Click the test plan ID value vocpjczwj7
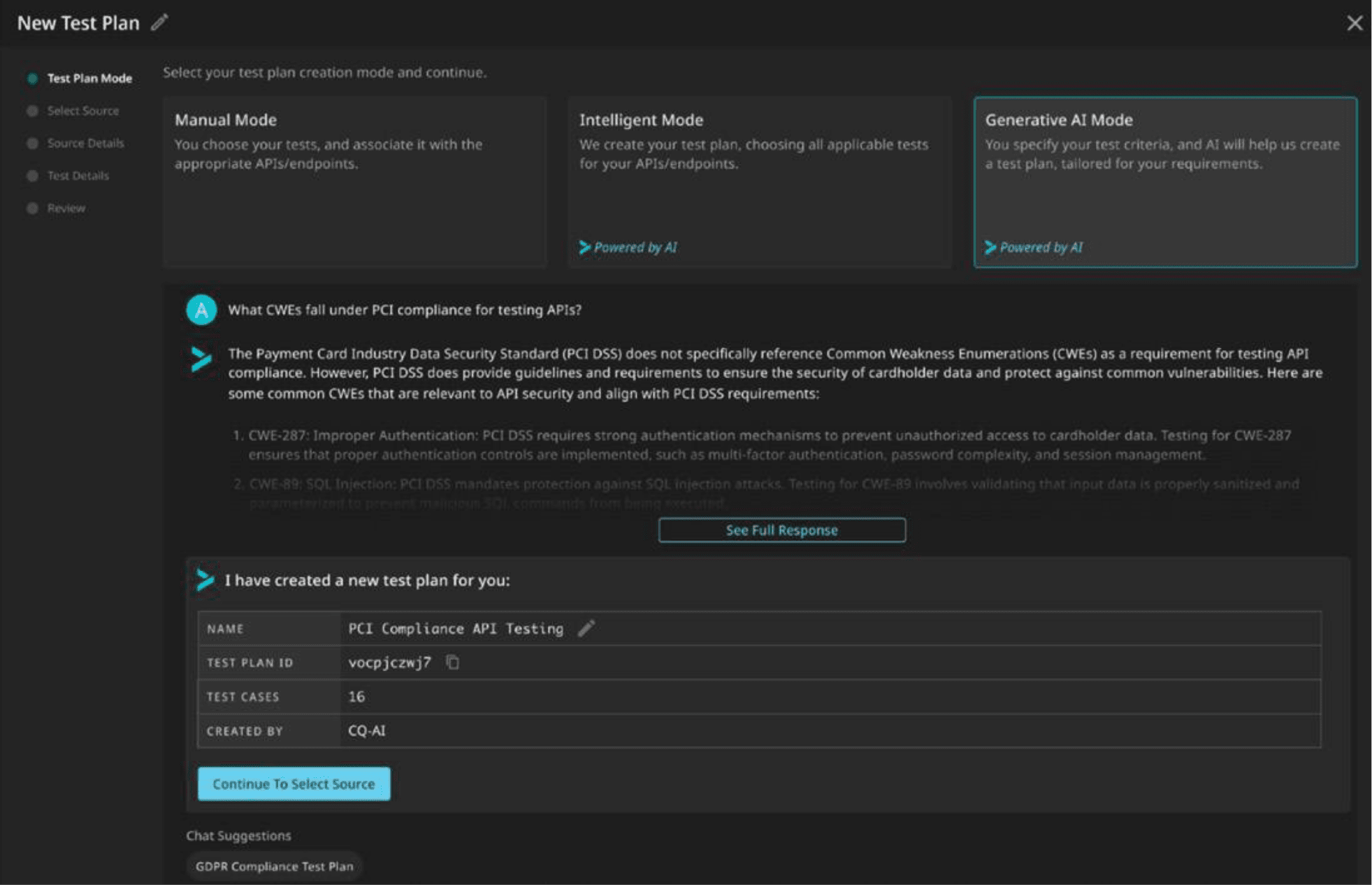 (x=389, y=662)
